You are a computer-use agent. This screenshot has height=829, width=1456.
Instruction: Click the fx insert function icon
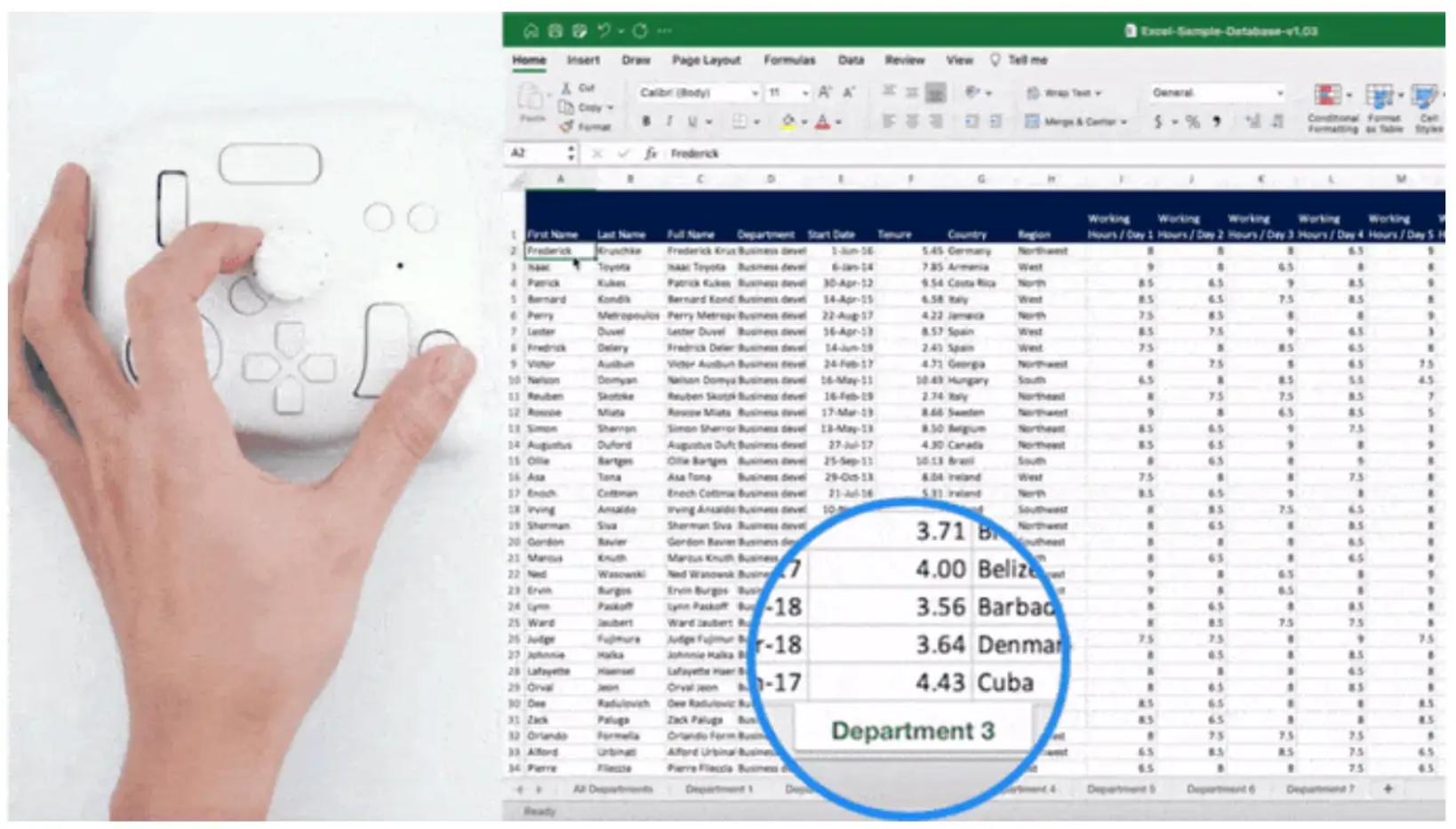tap(650, 154)
